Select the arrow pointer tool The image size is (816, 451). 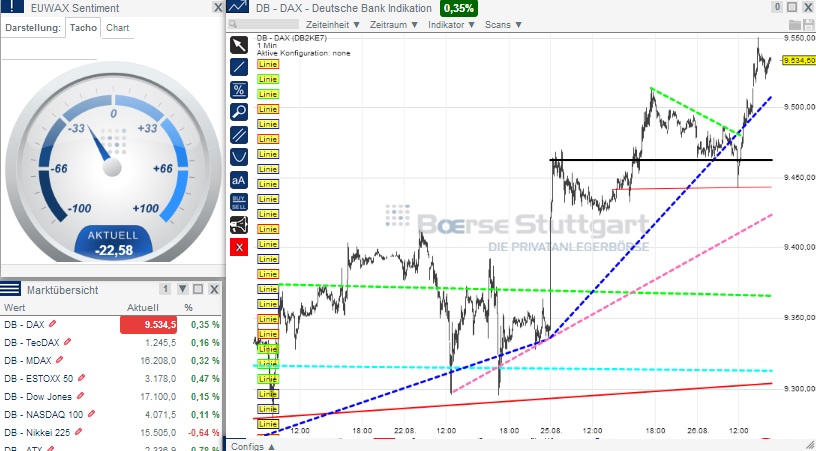(x=239, y=45)
